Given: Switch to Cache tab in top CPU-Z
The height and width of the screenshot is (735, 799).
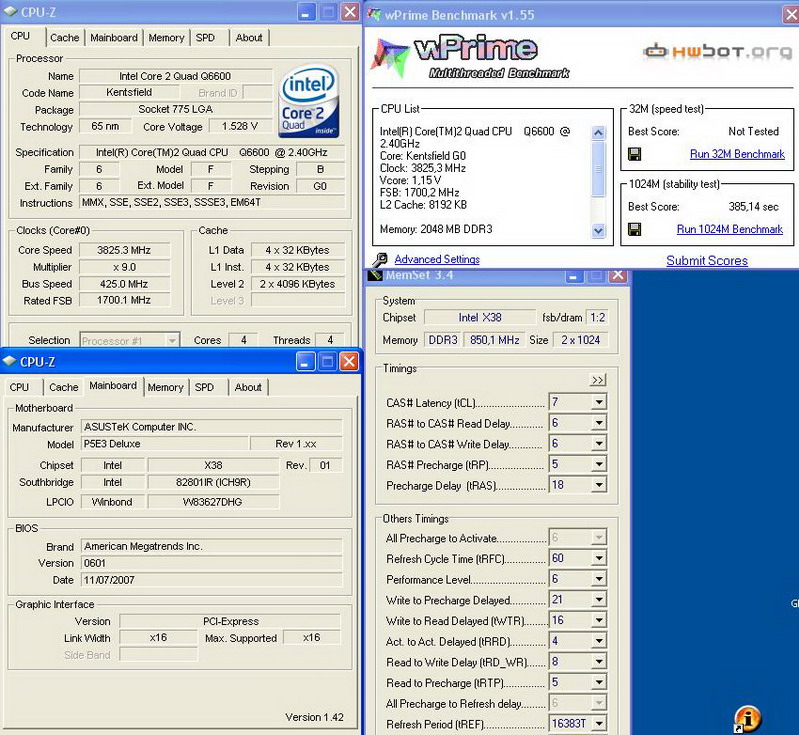Looking at the screenshot, I should [x=64, y=38].
